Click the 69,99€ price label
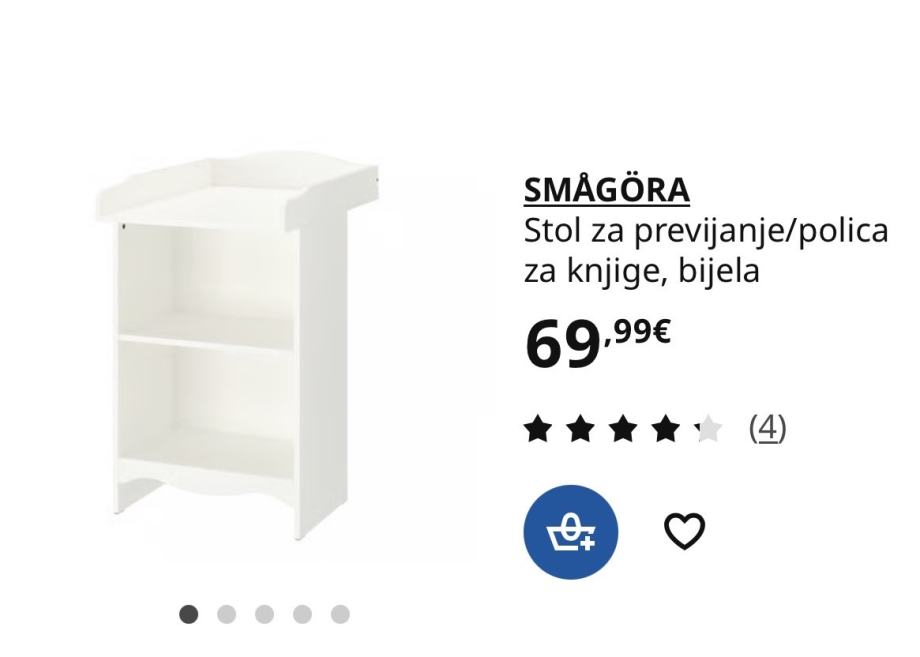The image size is (920, 657). tap(597, 343)
